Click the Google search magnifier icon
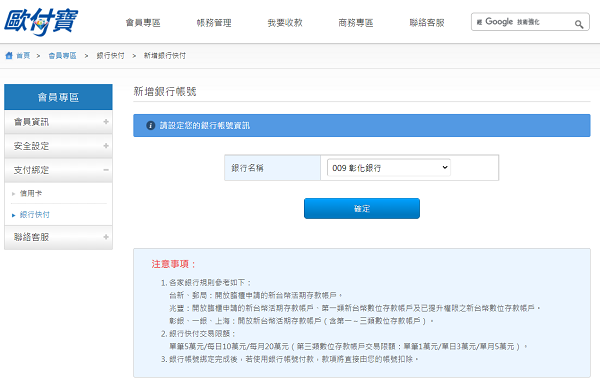Viewport: 600px width, 387px height. 579,24
